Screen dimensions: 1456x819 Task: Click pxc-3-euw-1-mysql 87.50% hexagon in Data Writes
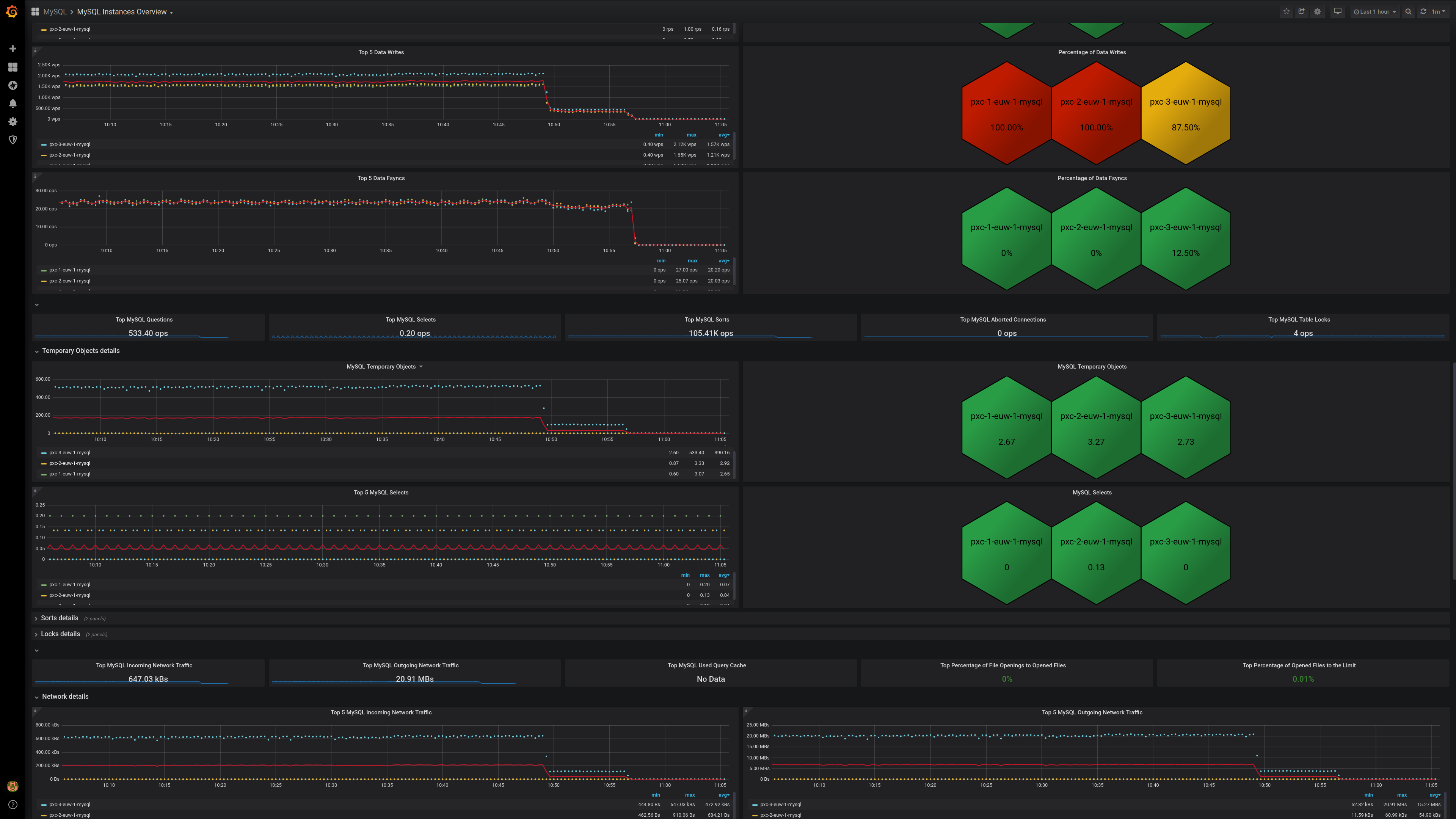(1185, 113)
